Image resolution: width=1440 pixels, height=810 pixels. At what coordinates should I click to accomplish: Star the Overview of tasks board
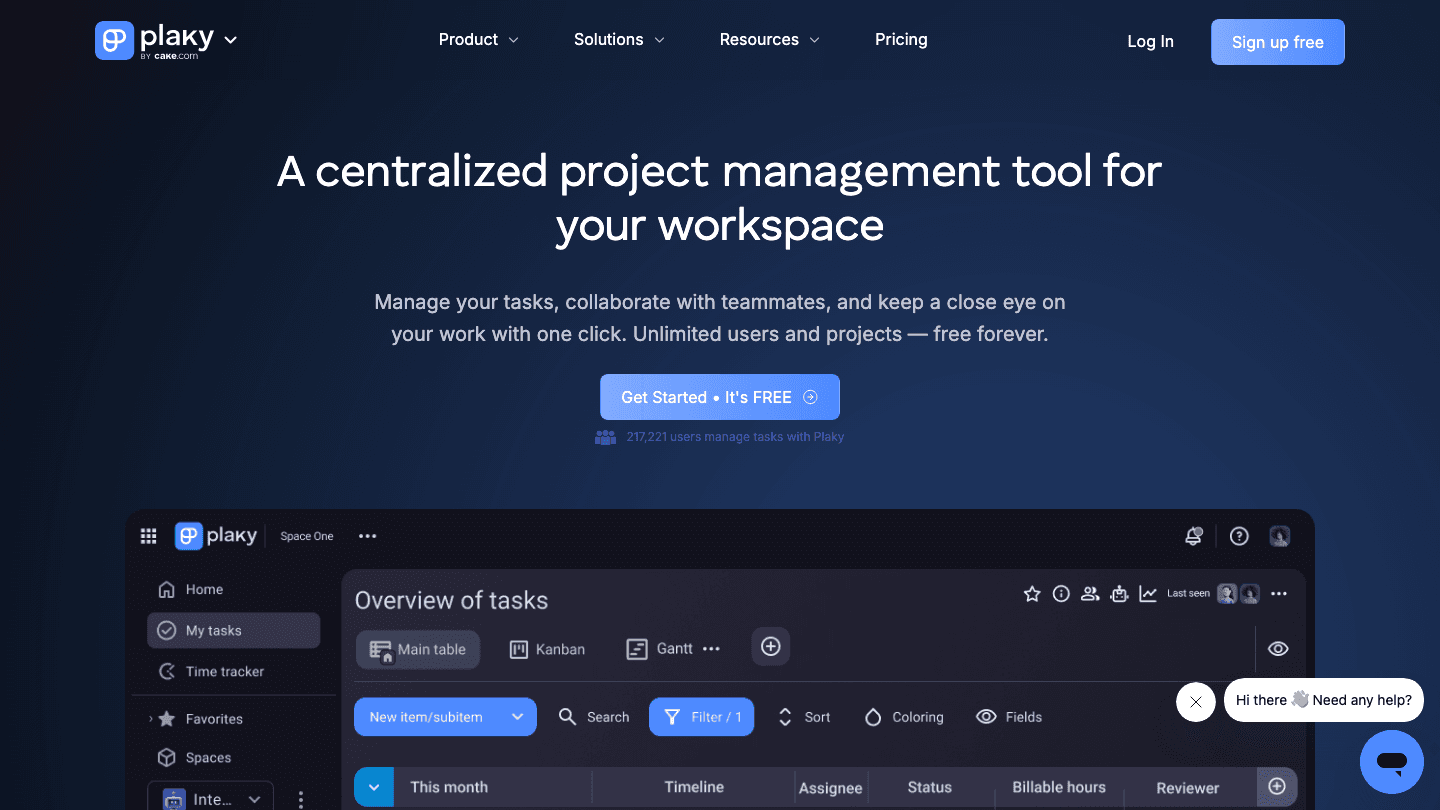click(x=1032, y=594)
